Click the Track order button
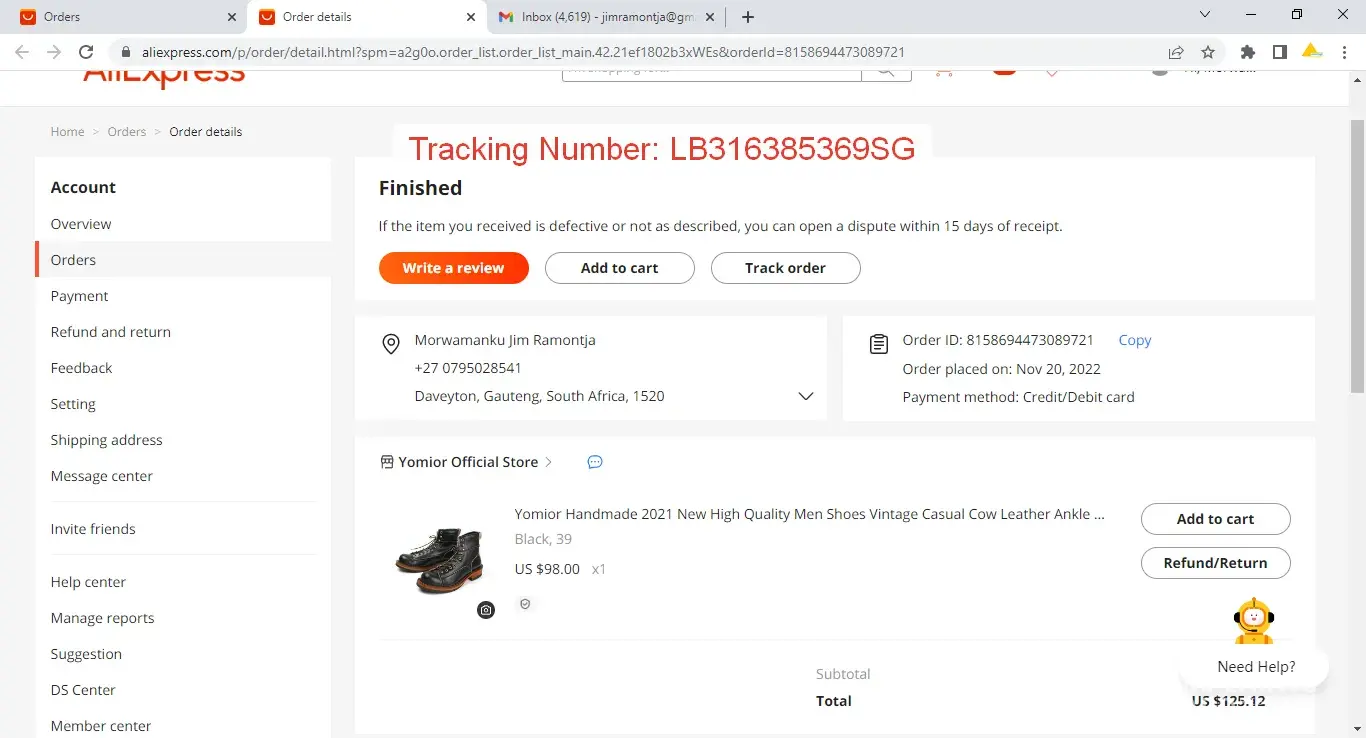 coord(785,268)
